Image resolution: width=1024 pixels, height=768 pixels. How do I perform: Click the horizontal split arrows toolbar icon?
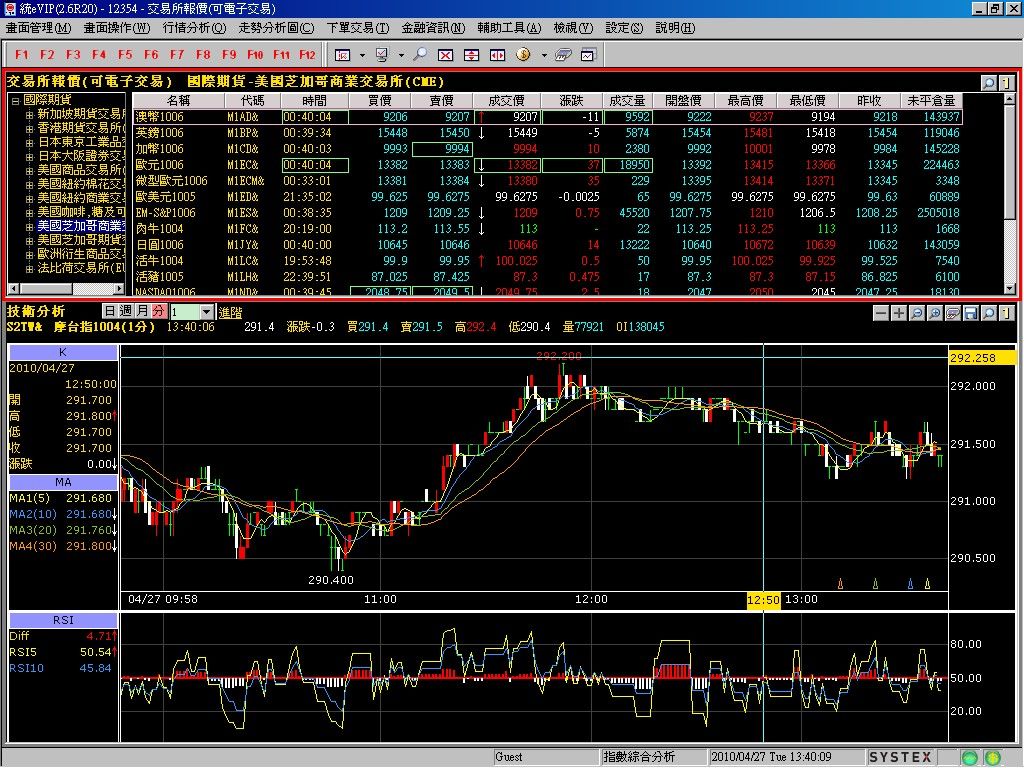pos(498,55)
